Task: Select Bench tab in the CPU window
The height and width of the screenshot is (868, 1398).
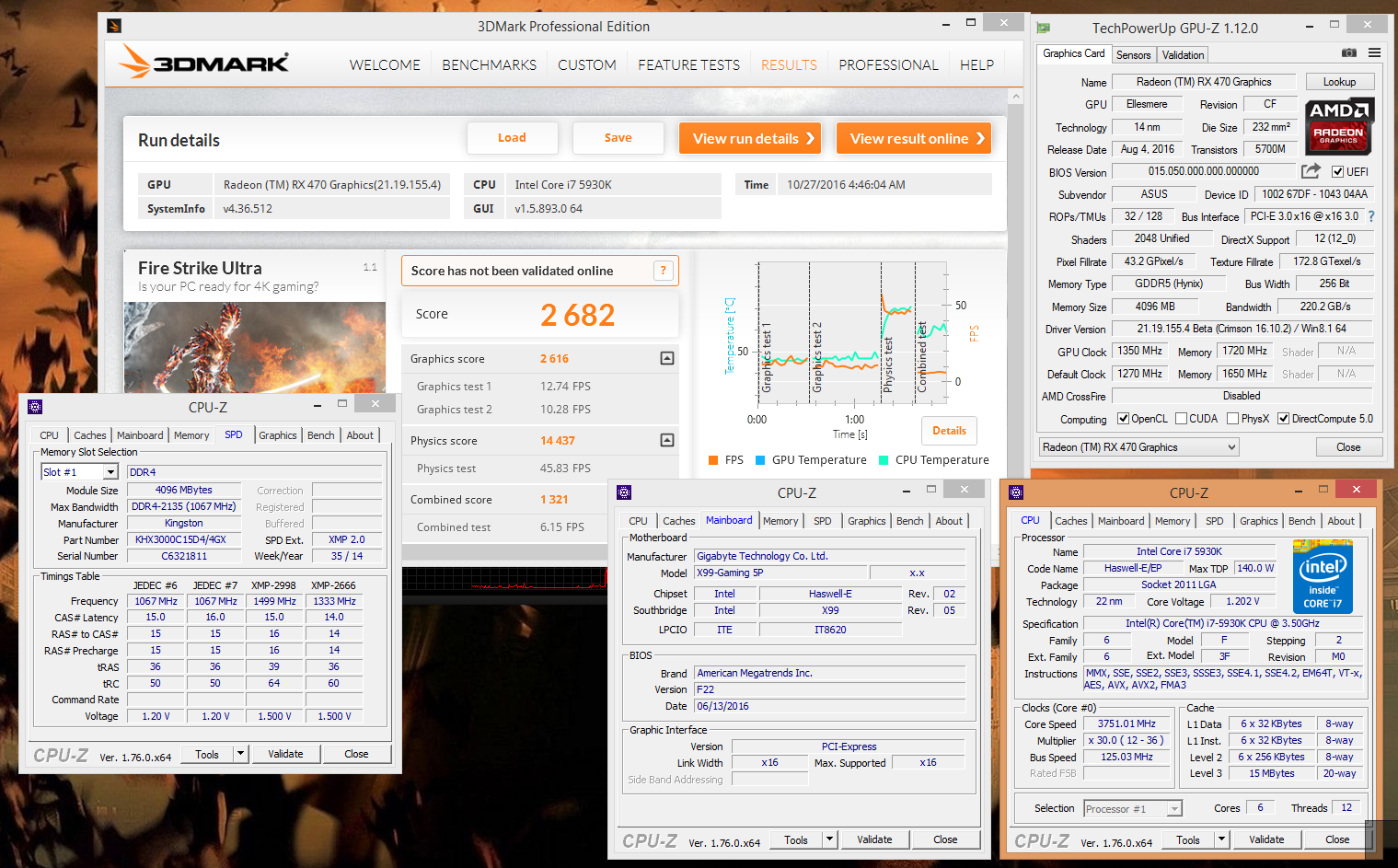Action: pos(1301,521)
